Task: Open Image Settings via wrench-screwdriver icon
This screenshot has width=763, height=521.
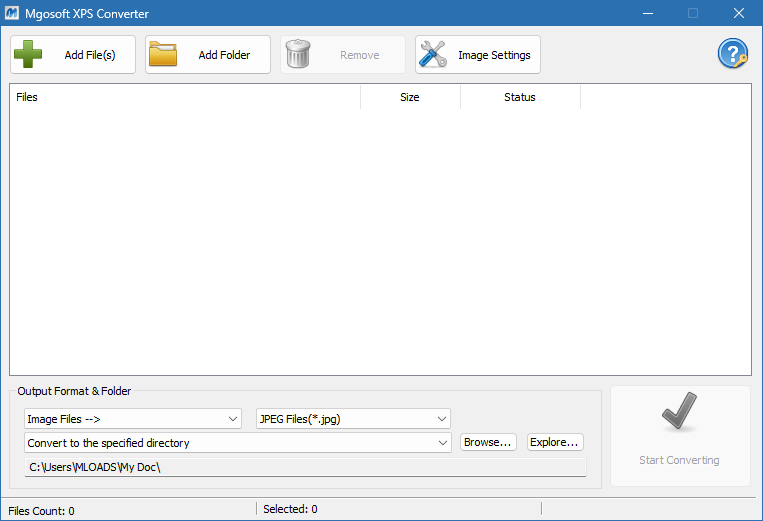Action: [x=433, y=54]
